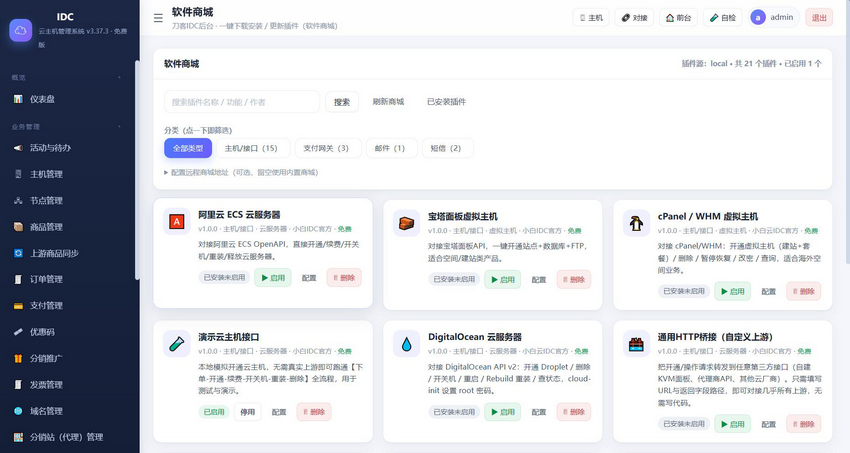
Task: Filter by 支付网关 (3) category
Action: coord(328,148)
